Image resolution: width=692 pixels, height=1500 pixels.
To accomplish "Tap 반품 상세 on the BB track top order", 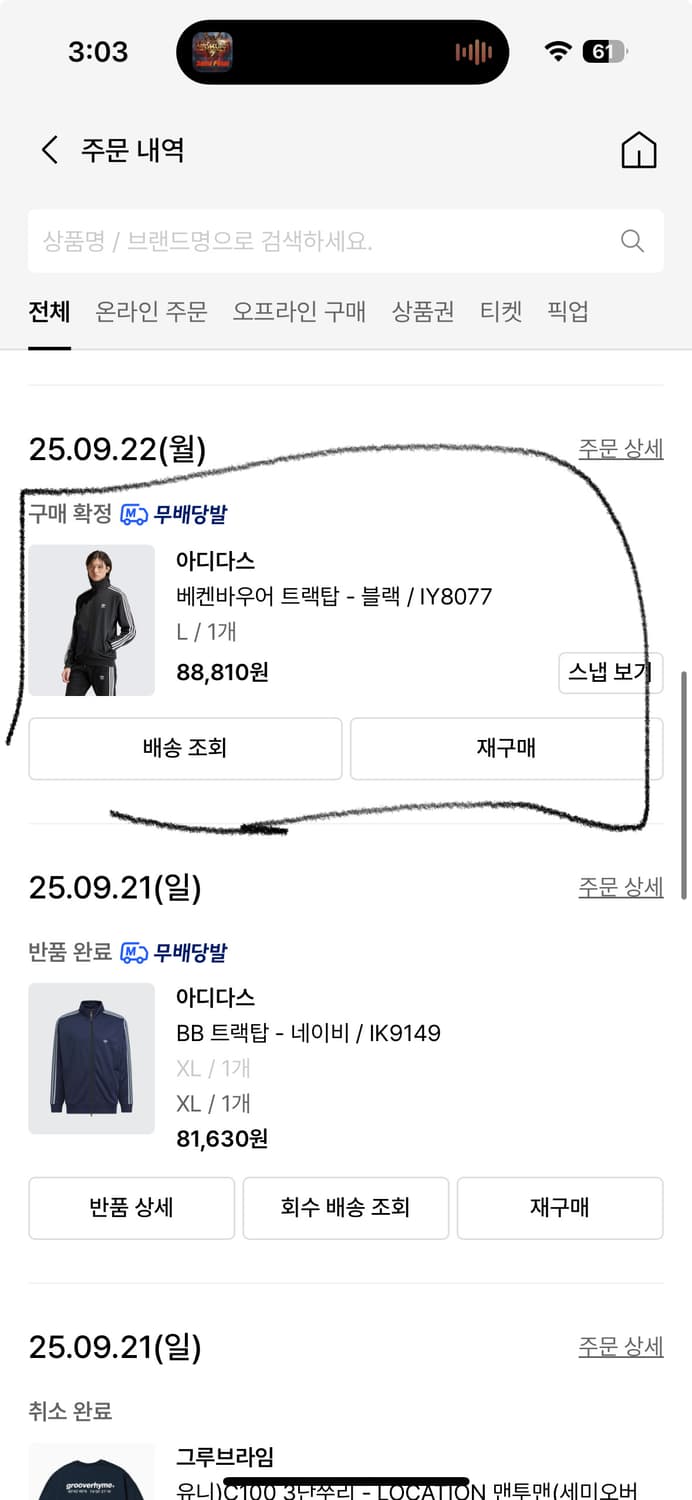I will click(131, 1208).
